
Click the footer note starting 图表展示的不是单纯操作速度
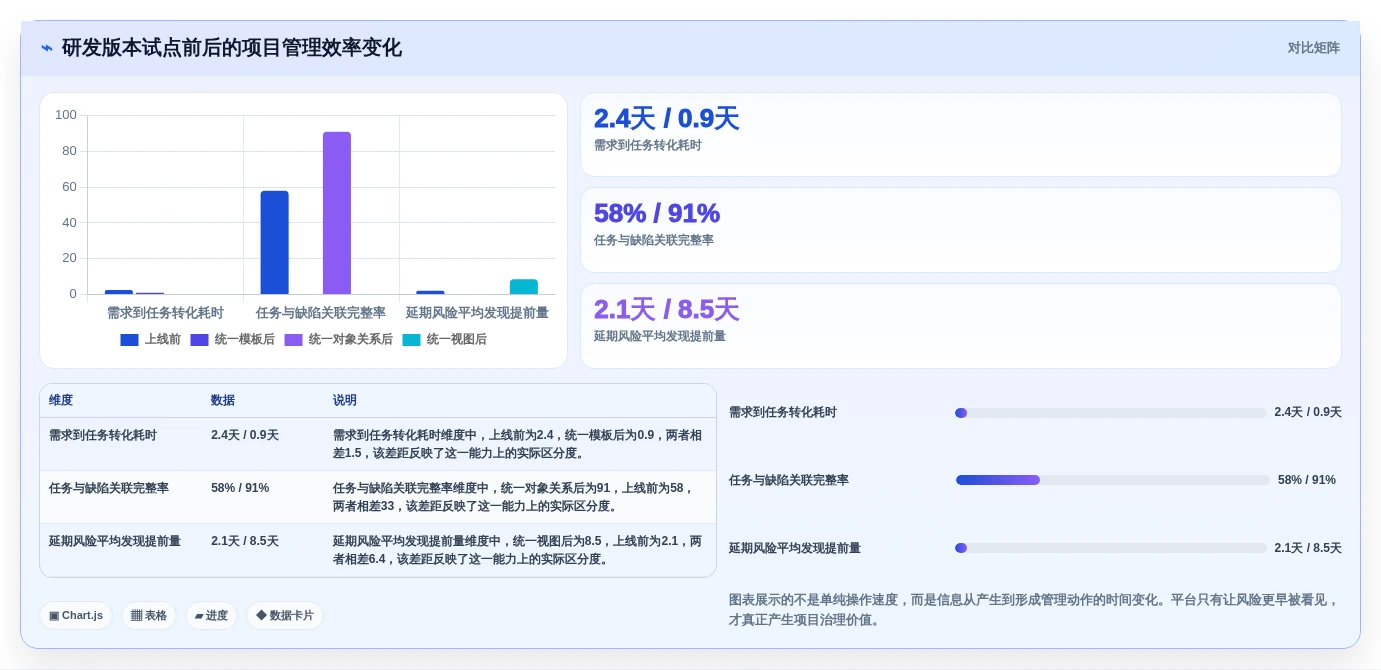tap(1034, 610)
